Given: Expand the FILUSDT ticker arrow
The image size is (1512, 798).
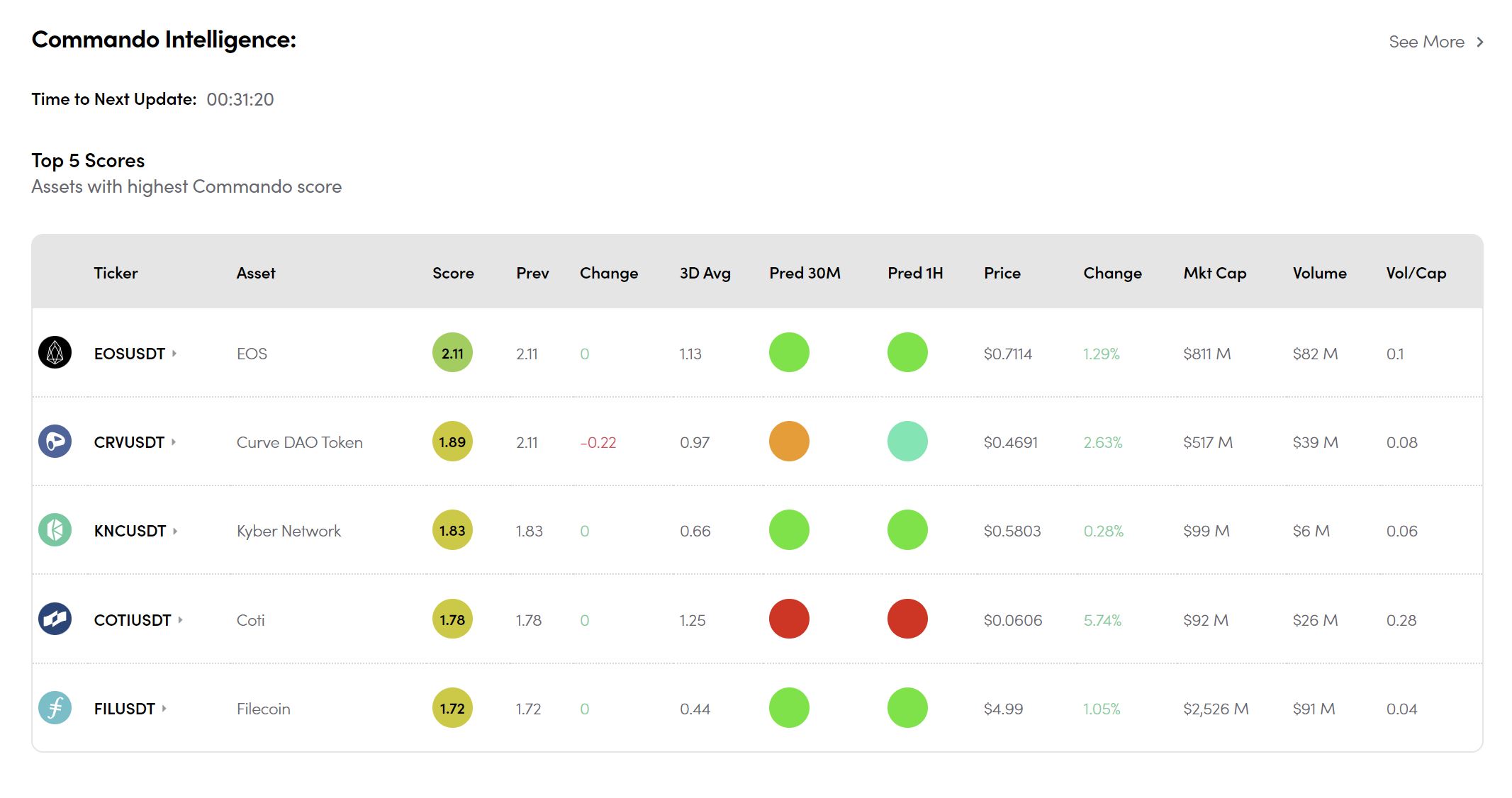Looking at the screenshot, I should pos(164,708).
